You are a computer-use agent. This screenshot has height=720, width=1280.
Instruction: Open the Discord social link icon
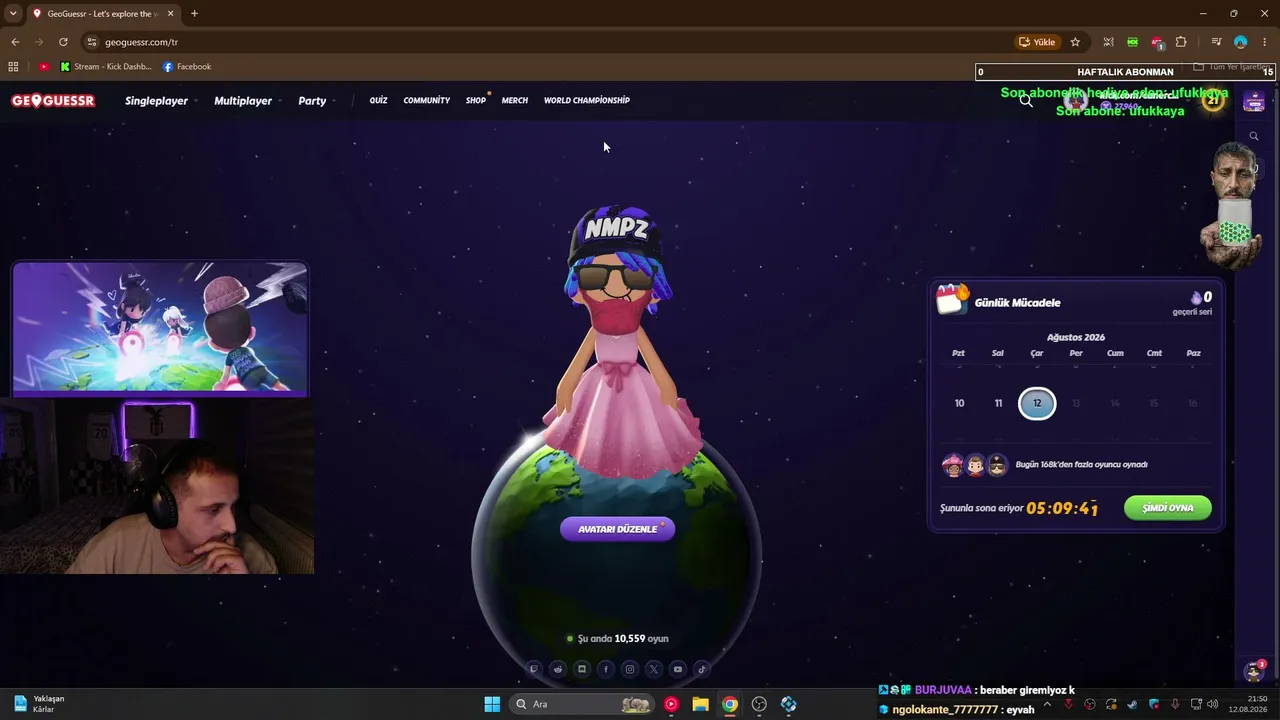[582, 669]
